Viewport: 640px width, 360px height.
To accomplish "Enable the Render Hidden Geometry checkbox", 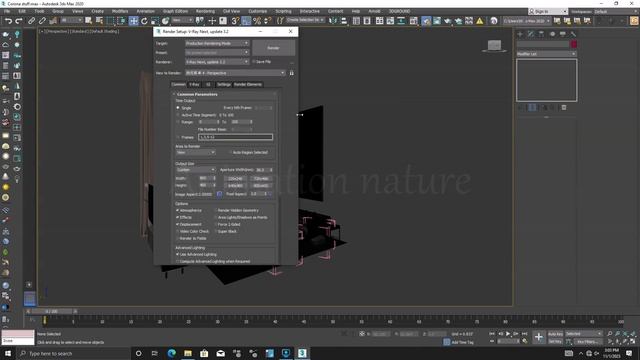I will (x=216, y=210).
